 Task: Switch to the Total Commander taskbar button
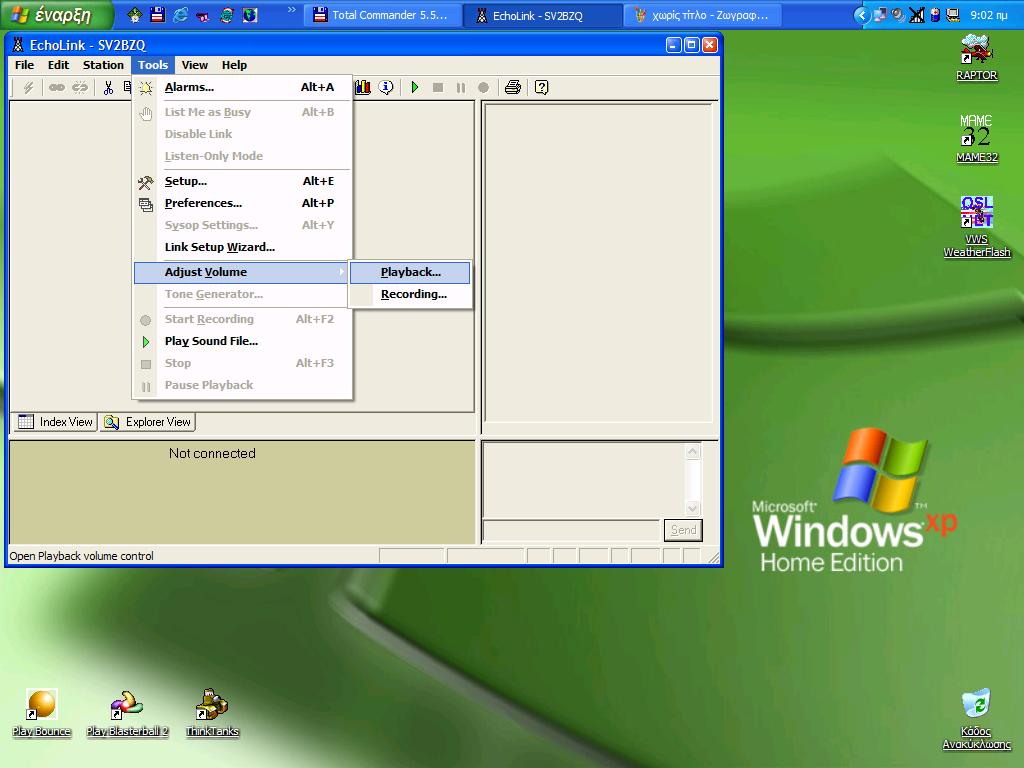pos(383,15)
